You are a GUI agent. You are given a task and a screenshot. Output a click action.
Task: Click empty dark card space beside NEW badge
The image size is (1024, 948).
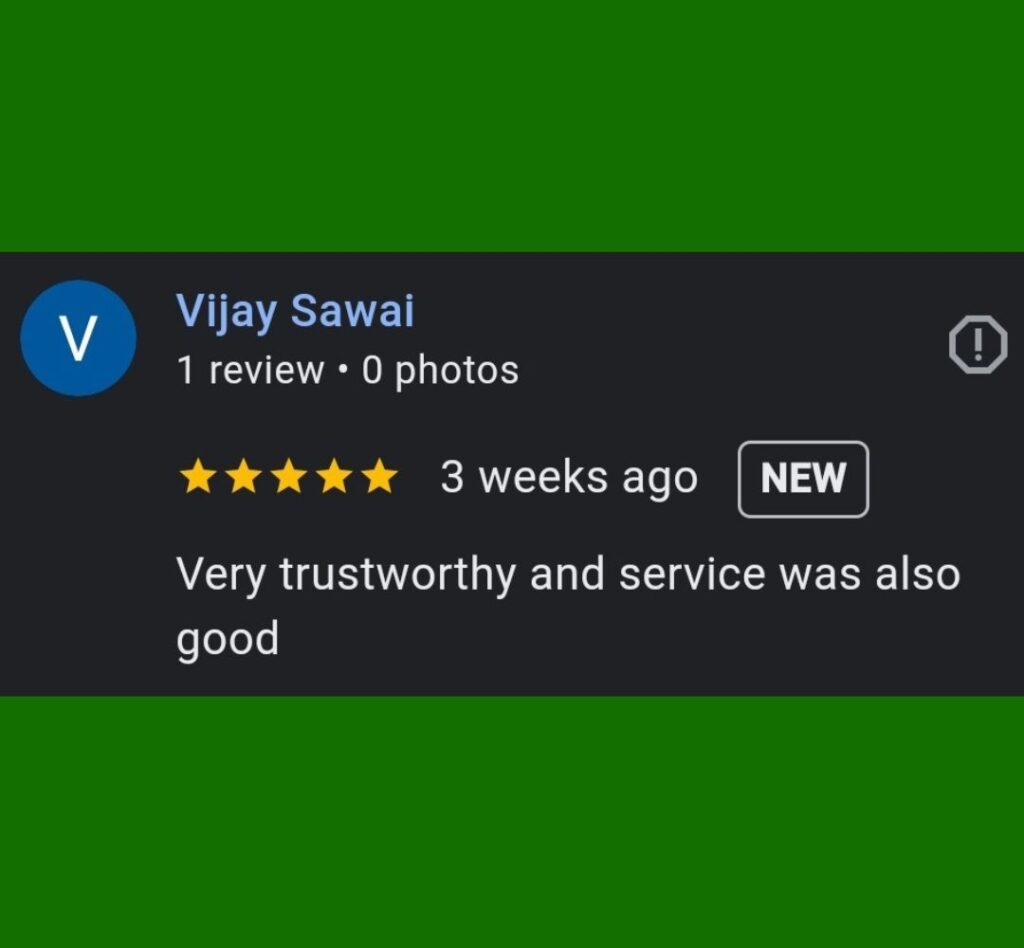tap(944, 479)
